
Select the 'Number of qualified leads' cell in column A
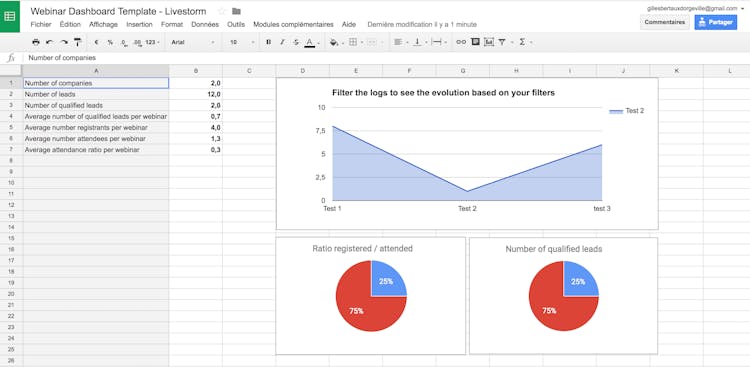[x=96, y=105]
